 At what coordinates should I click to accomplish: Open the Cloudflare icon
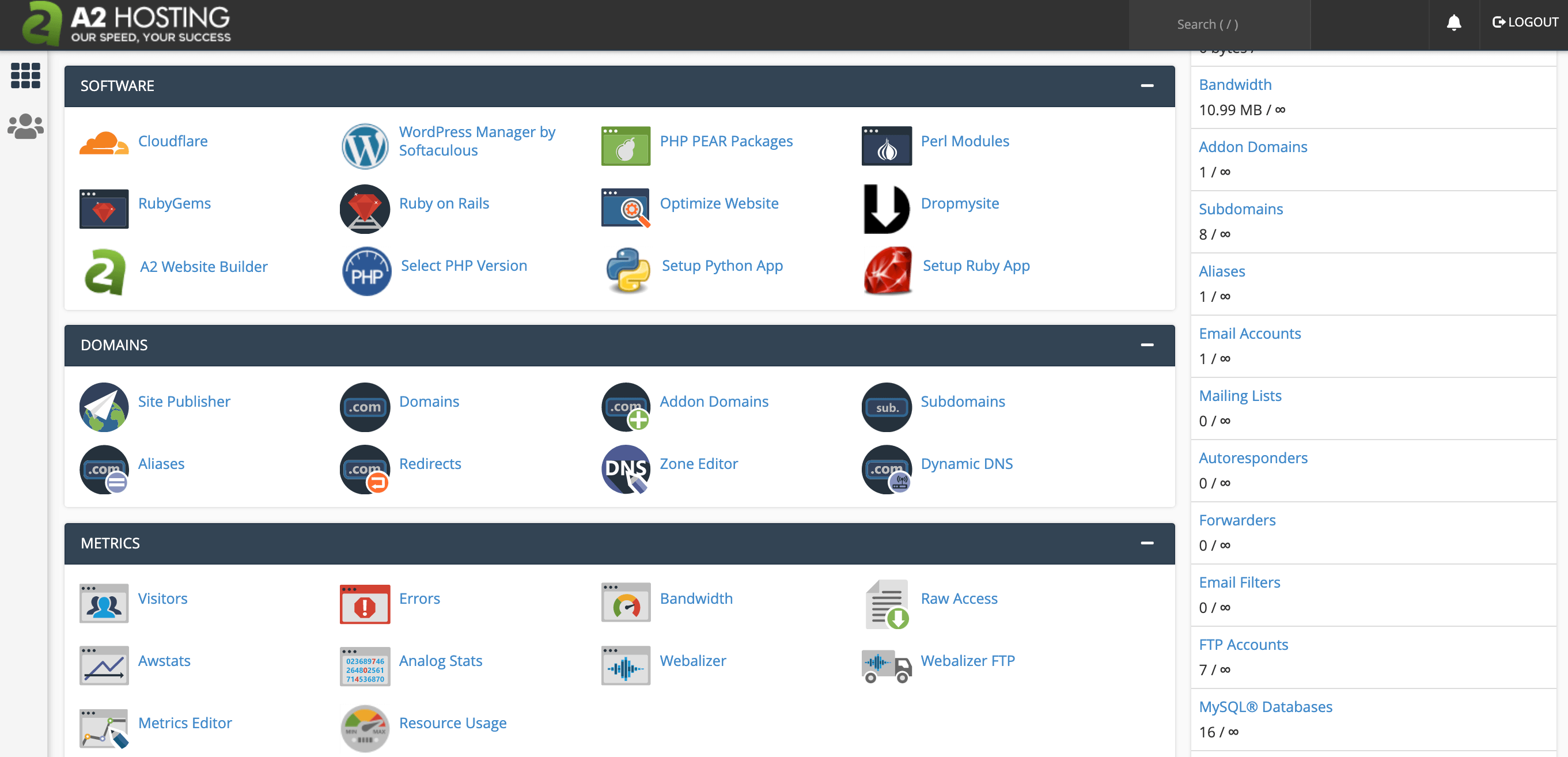tap(104, 143)
